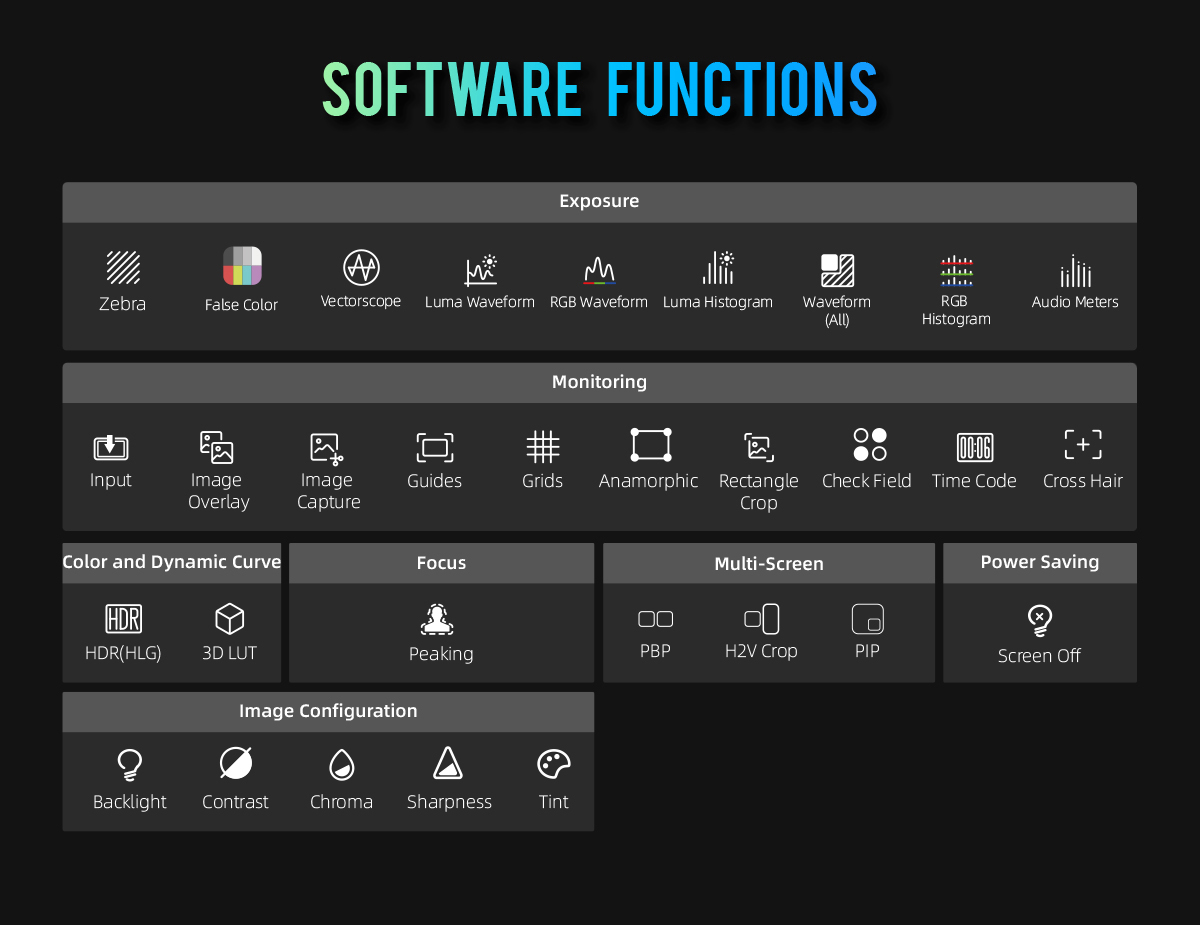Click the False Color swatch icon
Viewport: 1200px width, 925px height.
point(242,266)
